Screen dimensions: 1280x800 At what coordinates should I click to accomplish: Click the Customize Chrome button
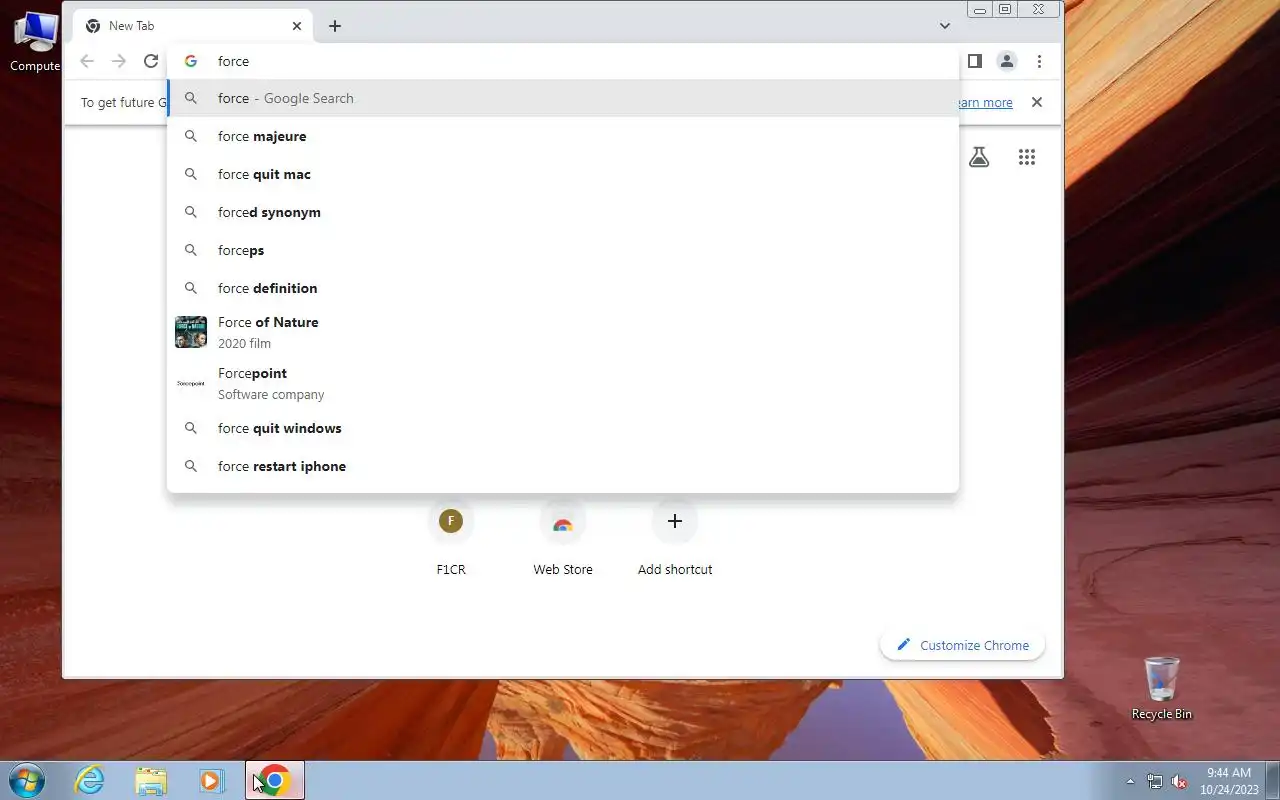click(x=962, y=645)
